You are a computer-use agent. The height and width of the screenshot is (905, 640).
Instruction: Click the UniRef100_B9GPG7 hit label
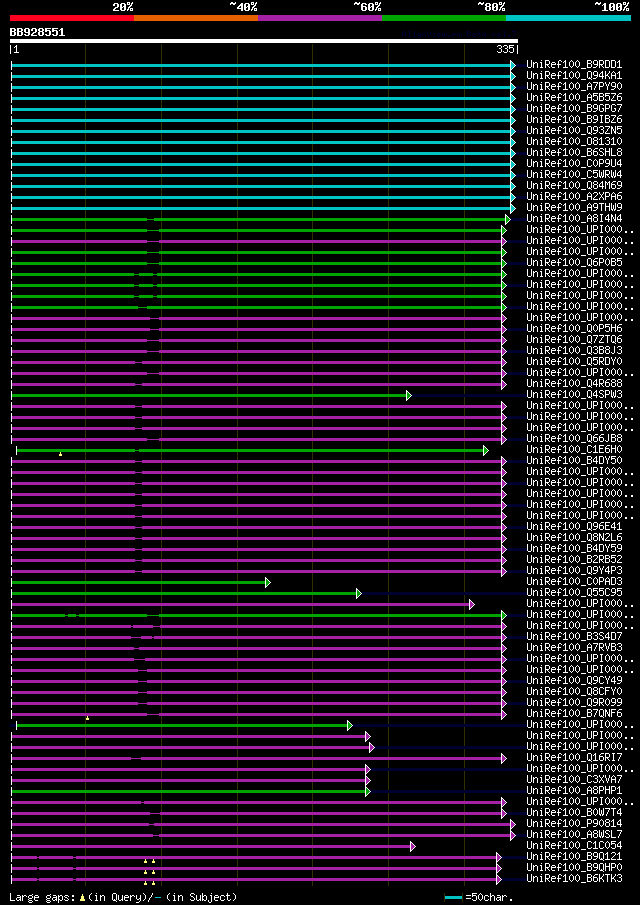574,109
